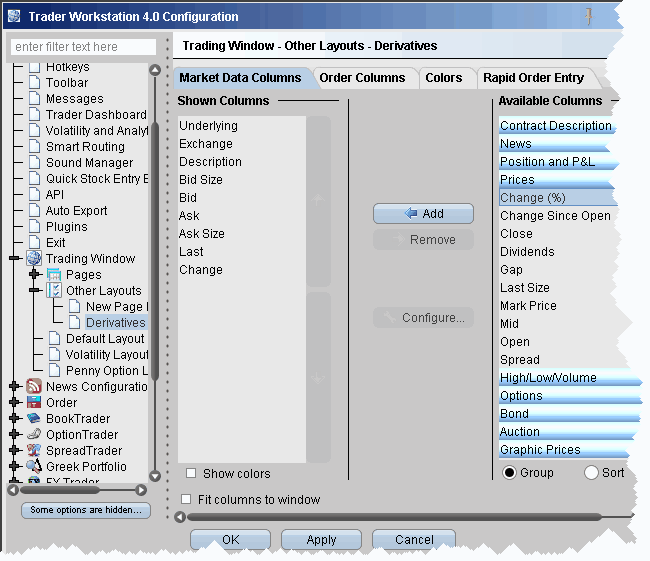Click the tree horizontal scrollbar thumb

click(x=60, y=490)
